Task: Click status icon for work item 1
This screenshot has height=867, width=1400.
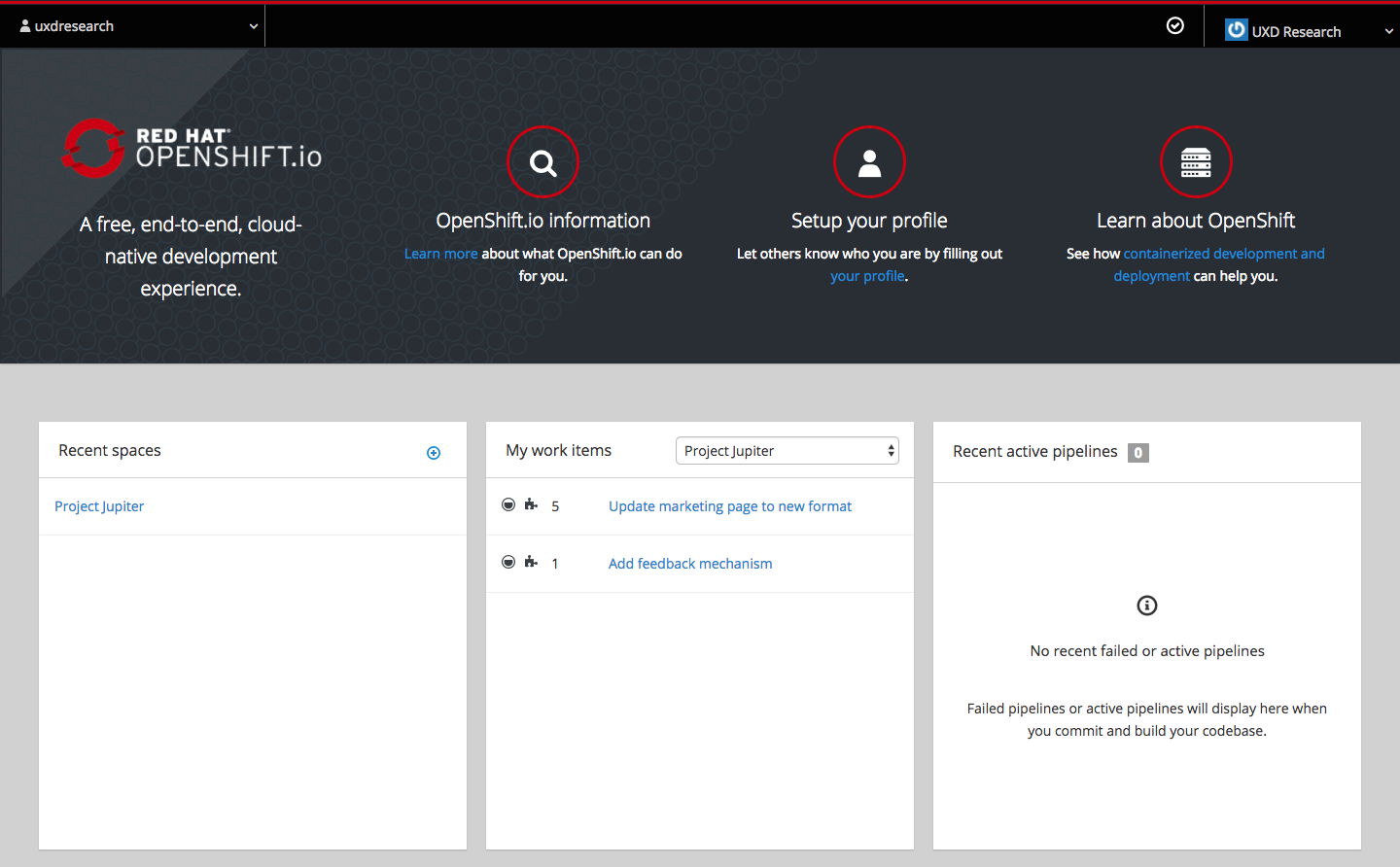Action: tap(508, 562)
